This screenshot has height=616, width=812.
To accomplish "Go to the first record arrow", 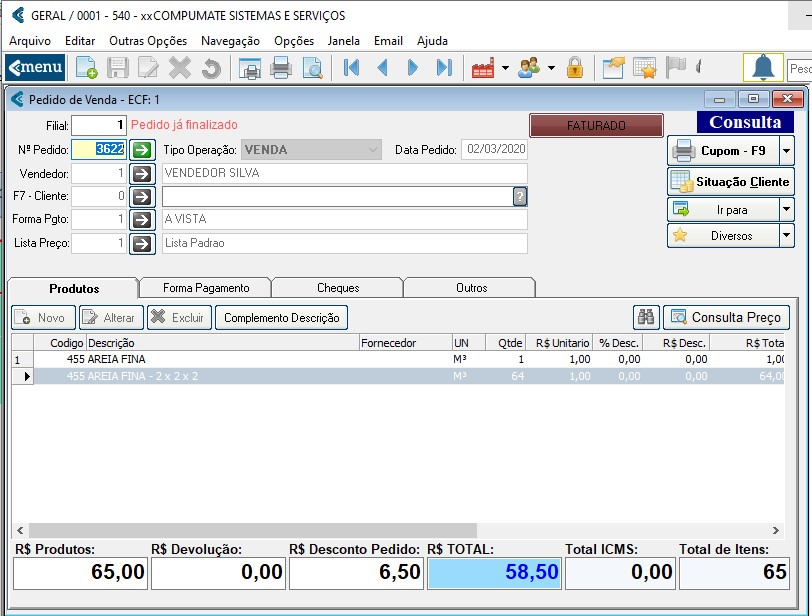I will click(x=350, y=68).
